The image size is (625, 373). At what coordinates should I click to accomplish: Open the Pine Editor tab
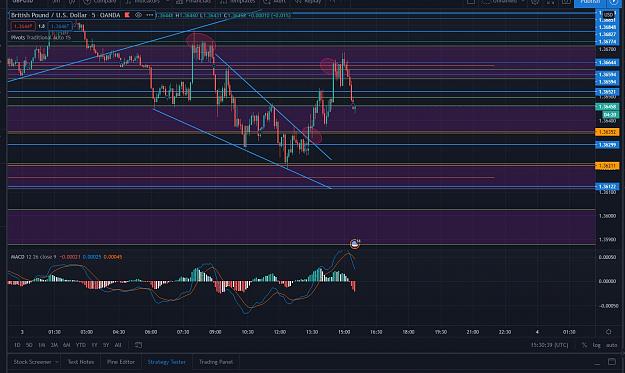[121, 362]
